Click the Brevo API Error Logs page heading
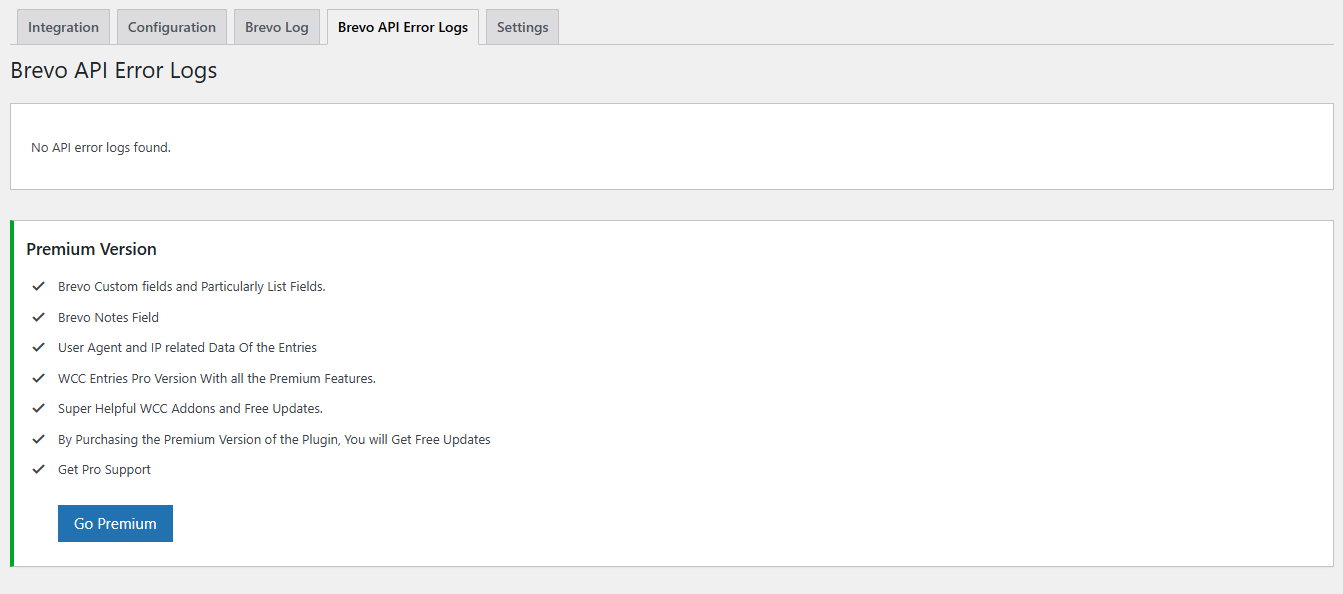This screenshot has height=594, width=1343. click(113, 71)
